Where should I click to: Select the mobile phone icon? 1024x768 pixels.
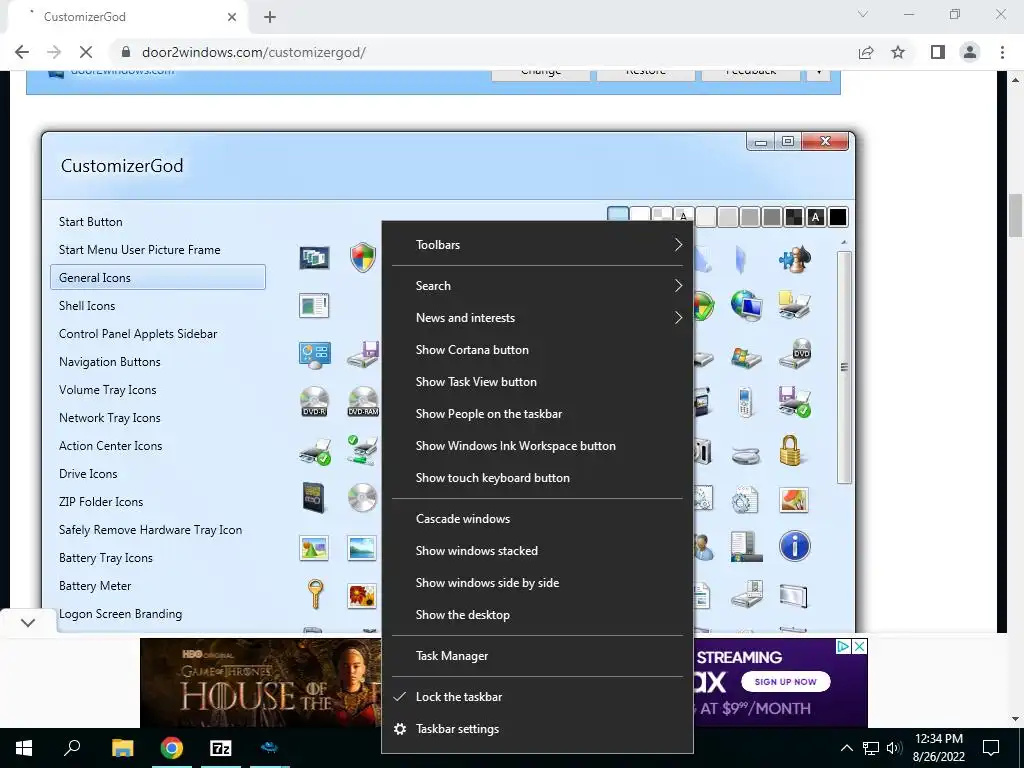745,402
